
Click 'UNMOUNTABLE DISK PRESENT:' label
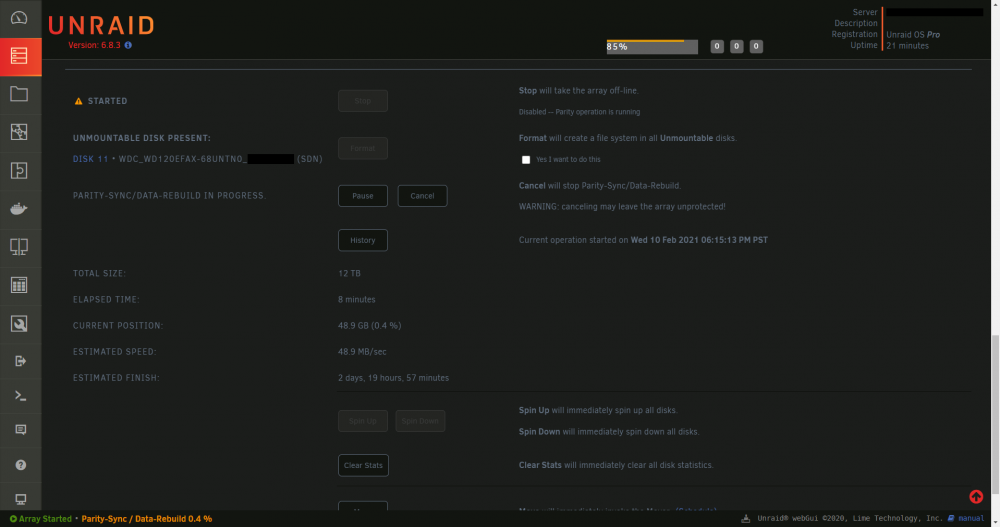[x=142, y=138]
